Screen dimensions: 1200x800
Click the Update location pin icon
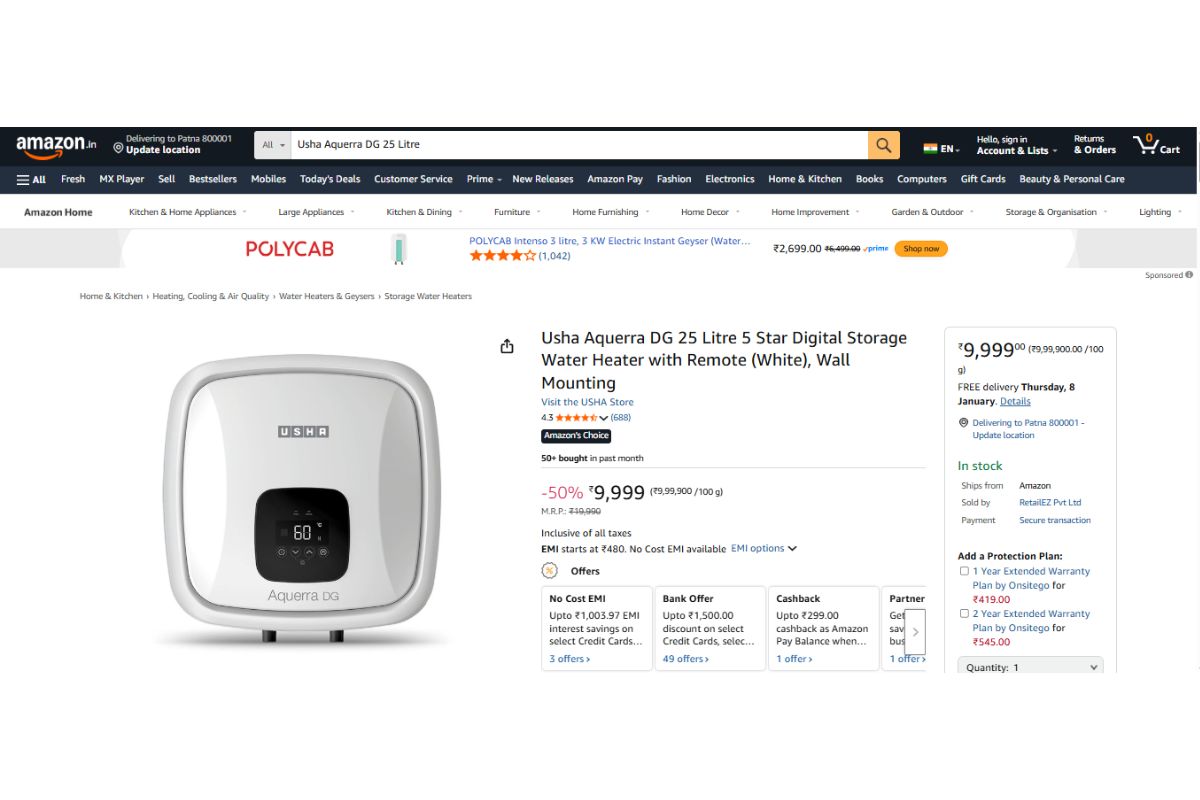click(118, 150)
